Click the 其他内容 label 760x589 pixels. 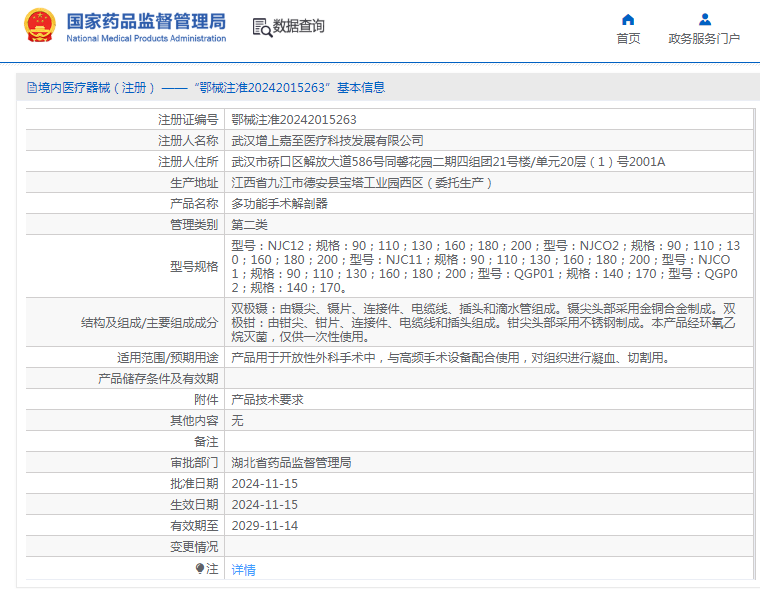pos(194,421)
